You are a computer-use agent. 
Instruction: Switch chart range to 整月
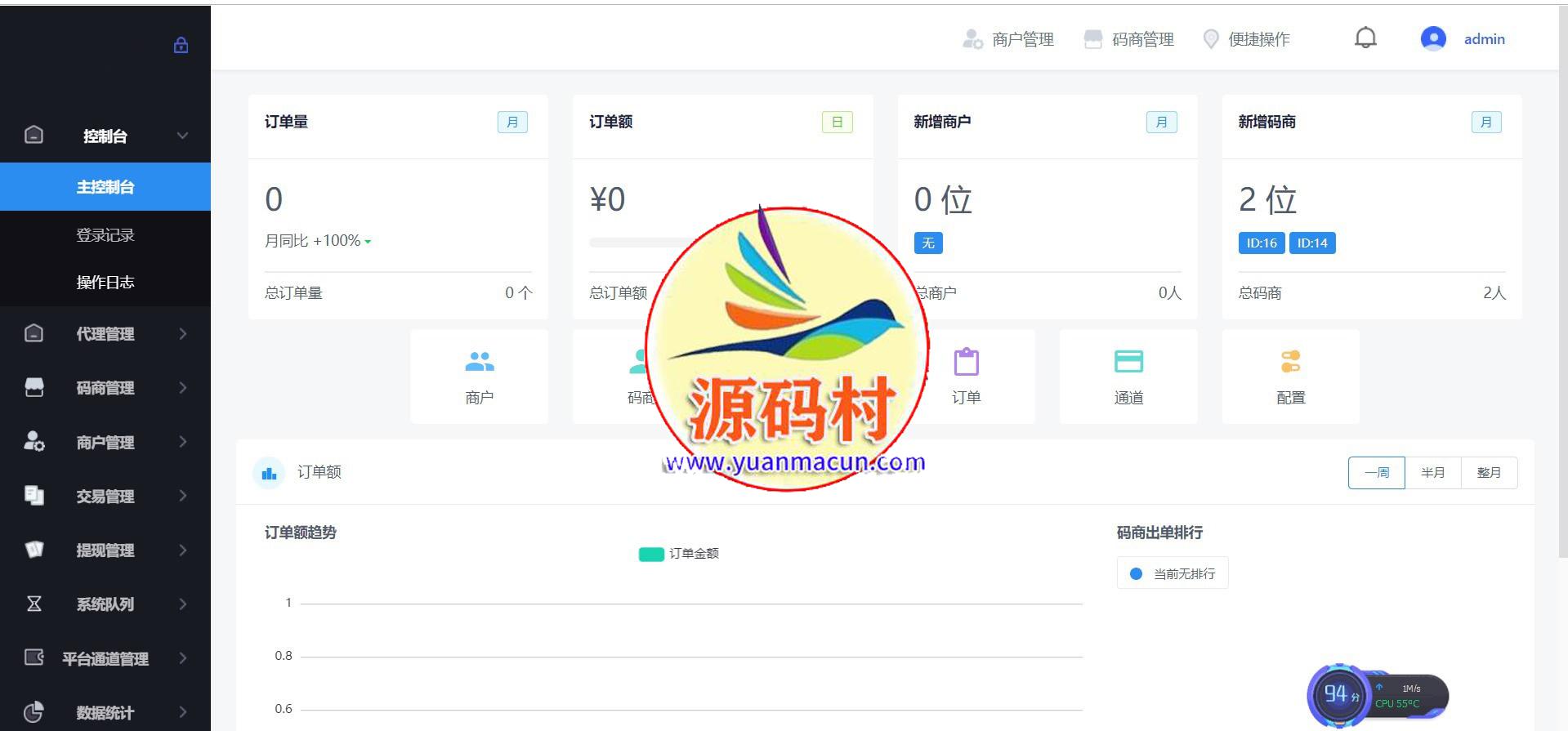pyautogui.click(x=1489, y=473)
